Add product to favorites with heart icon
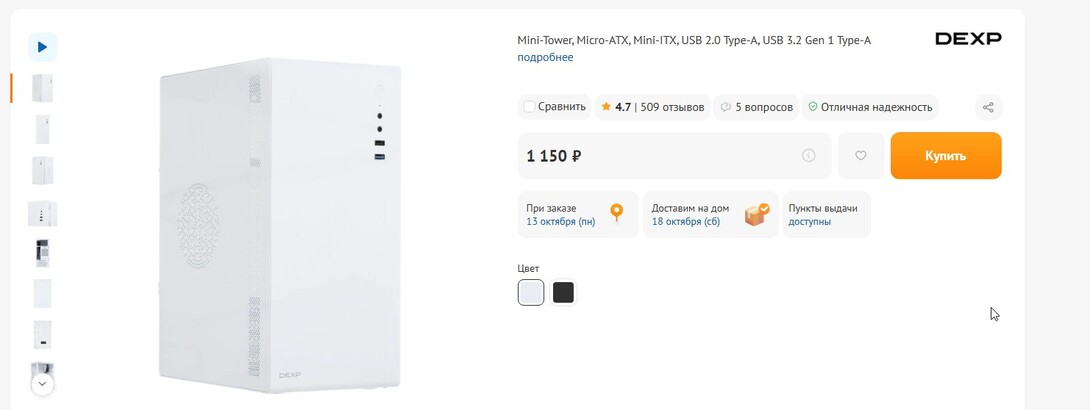This screenshot has width=1090, height=410. [861, 156]
